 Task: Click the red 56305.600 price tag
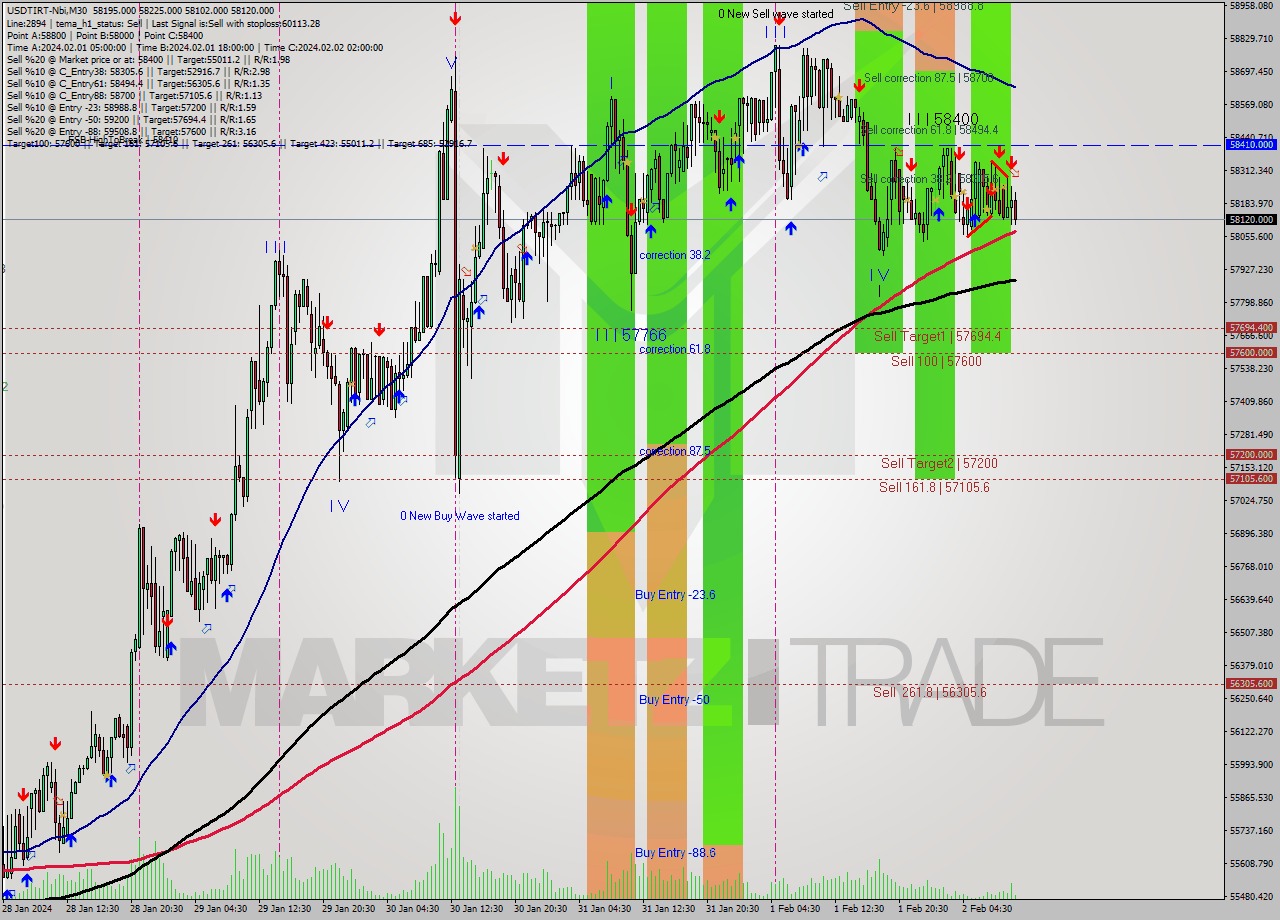click(x=1251, y=684)
